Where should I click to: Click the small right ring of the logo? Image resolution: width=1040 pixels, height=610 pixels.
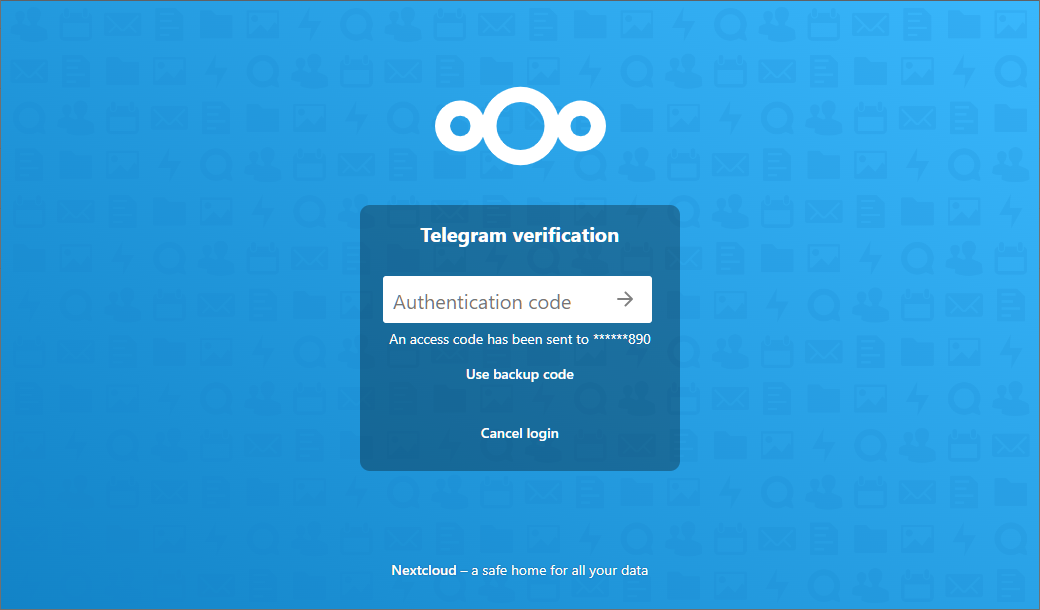[580, 125]
